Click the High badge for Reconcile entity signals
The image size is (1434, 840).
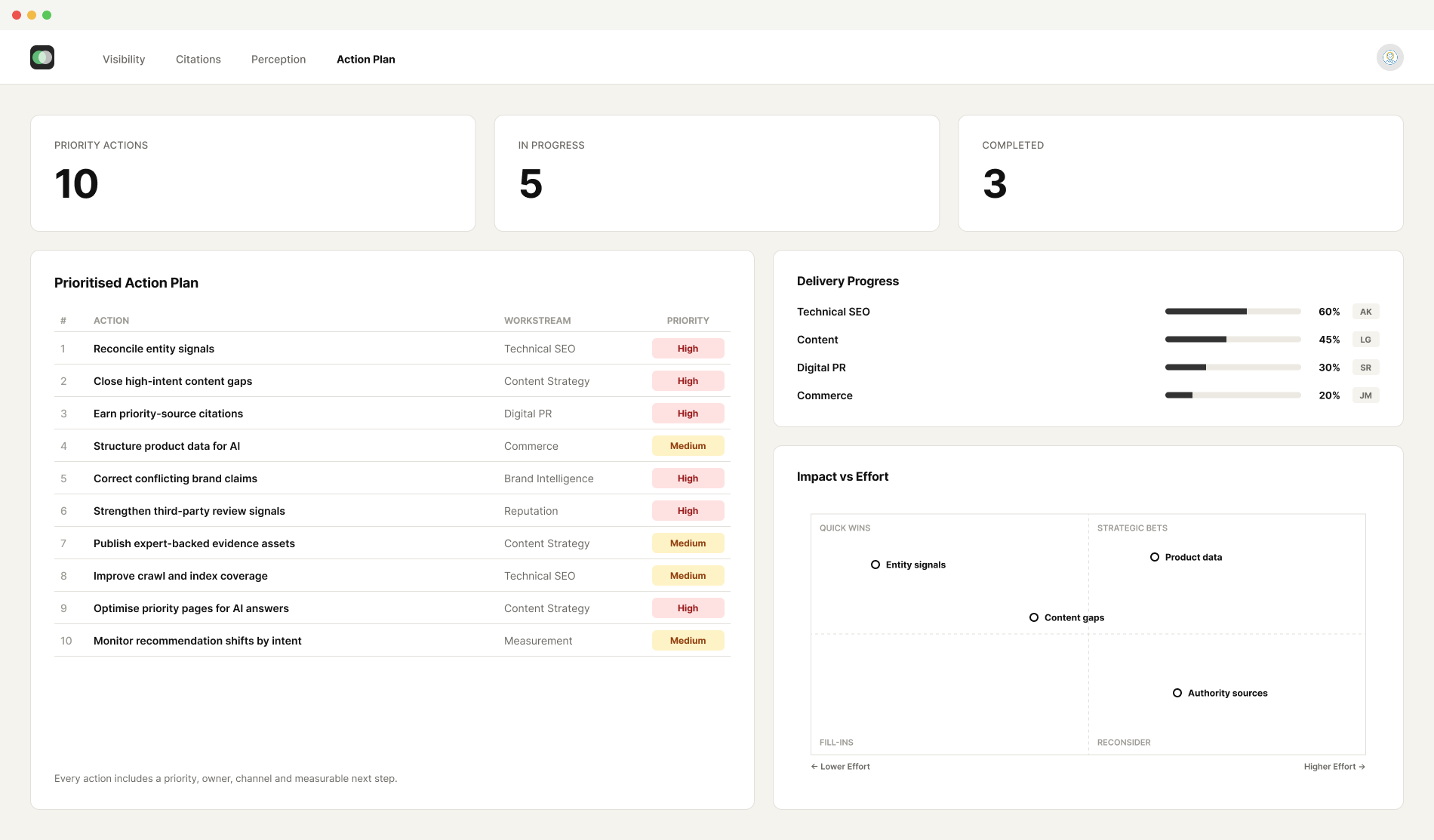(x=688, y=349)
